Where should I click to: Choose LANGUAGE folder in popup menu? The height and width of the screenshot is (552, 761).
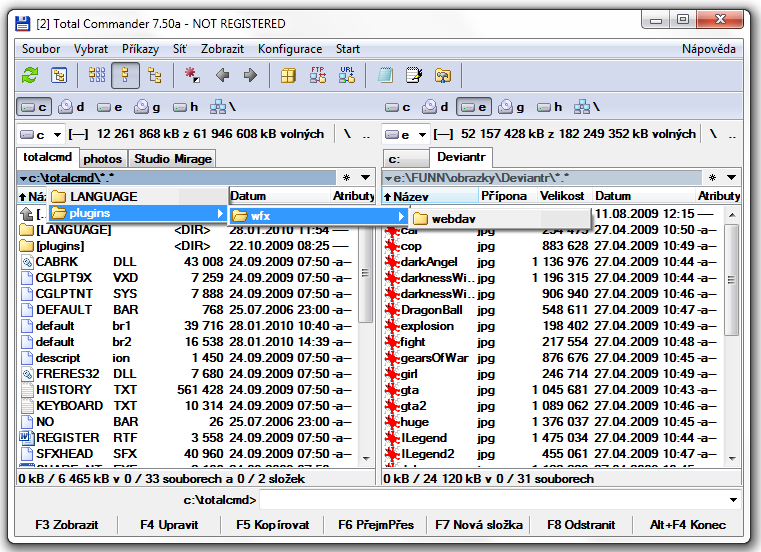[x=137, y=197]
